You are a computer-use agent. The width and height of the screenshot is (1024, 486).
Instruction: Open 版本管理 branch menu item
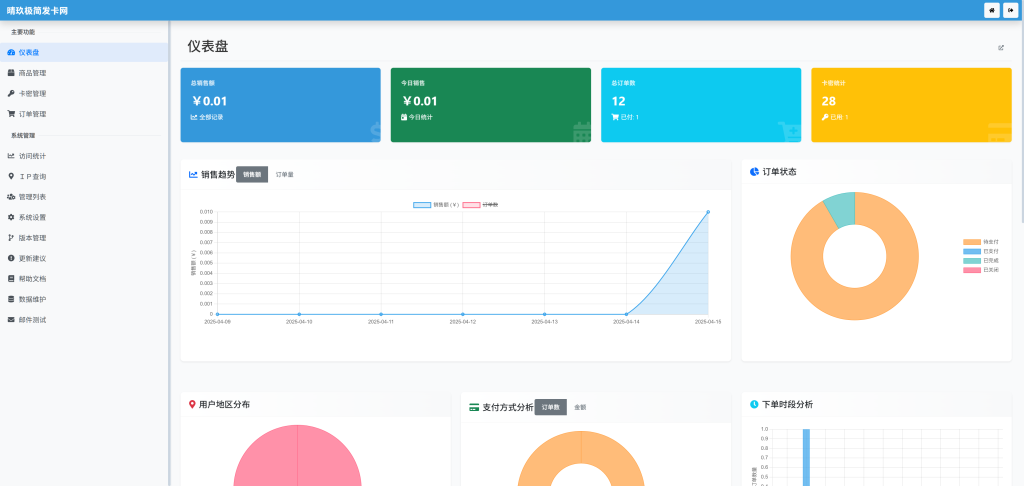point(32,238)
